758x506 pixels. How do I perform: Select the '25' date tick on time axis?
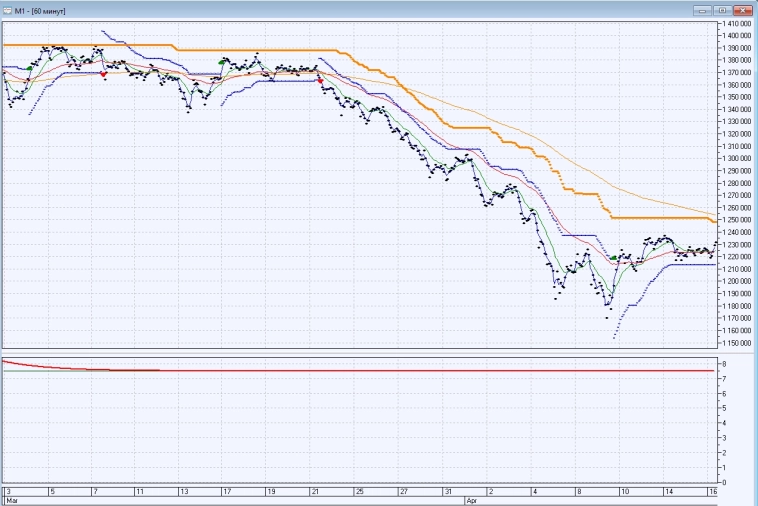pos(359,491)
